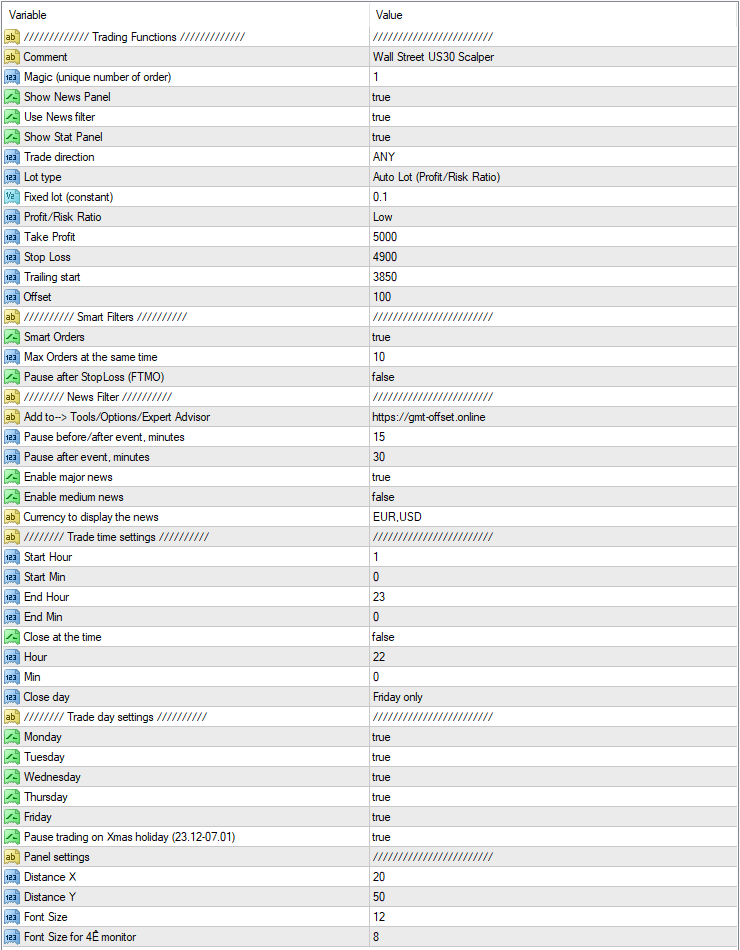Toggle the Pause after StopLoss (FTMO) value
Screen dimensions: 740x950
[383, 377]
